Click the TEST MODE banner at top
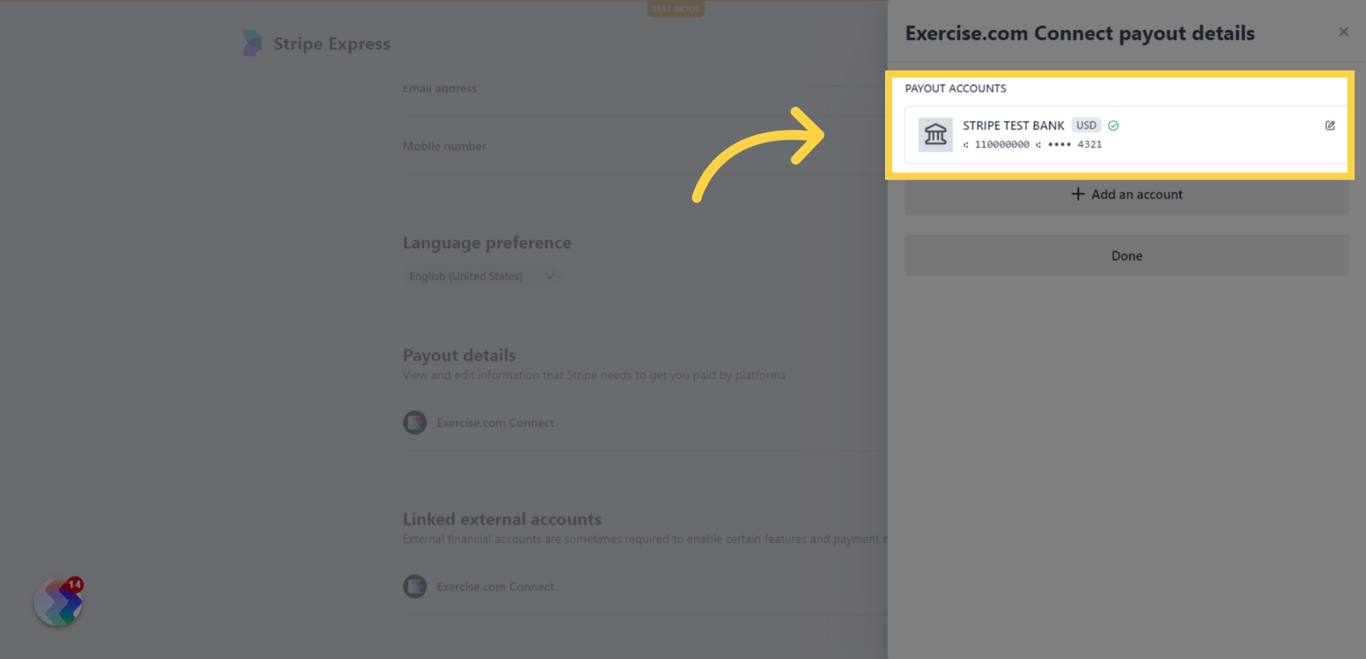This screenshot has height=659, width=1366. pos(676,8)
